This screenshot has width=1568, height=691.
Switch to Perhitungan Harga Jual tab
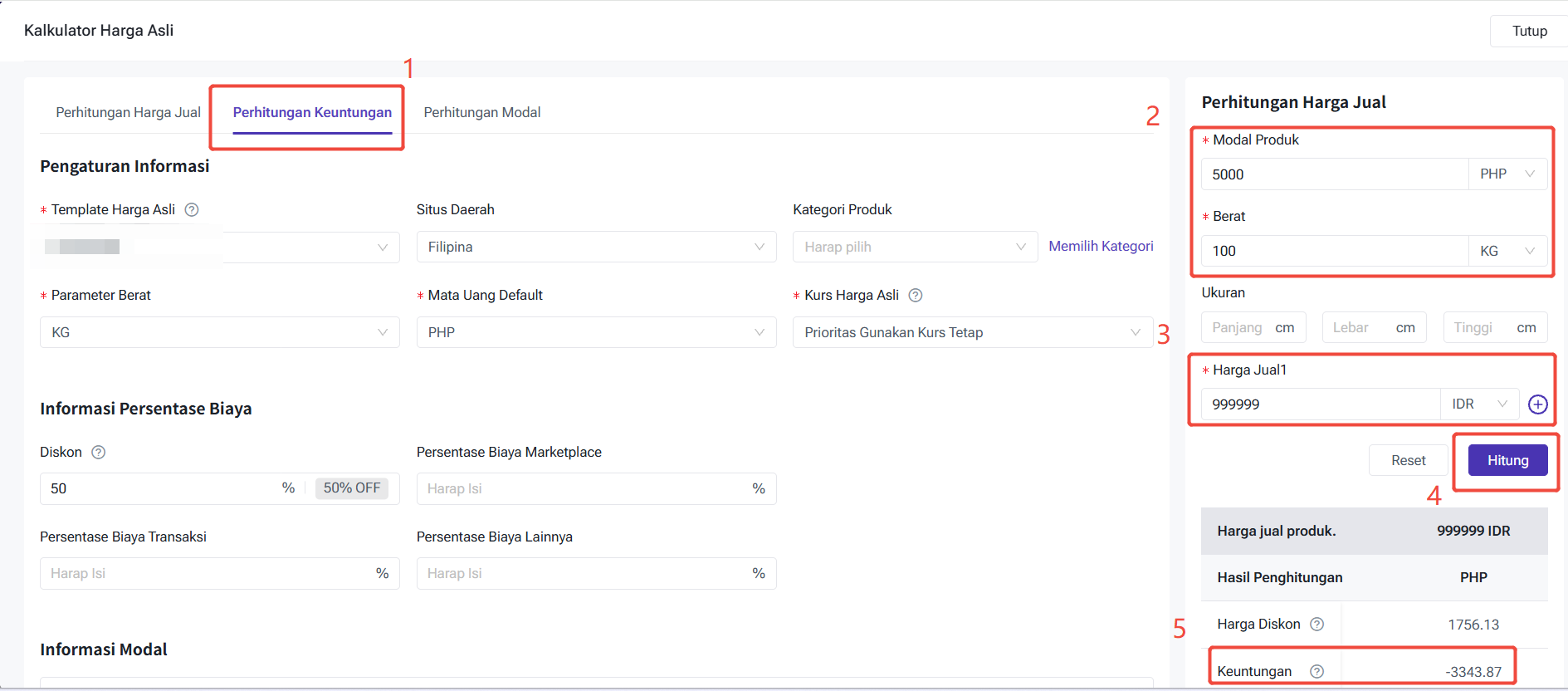(128, 113)
